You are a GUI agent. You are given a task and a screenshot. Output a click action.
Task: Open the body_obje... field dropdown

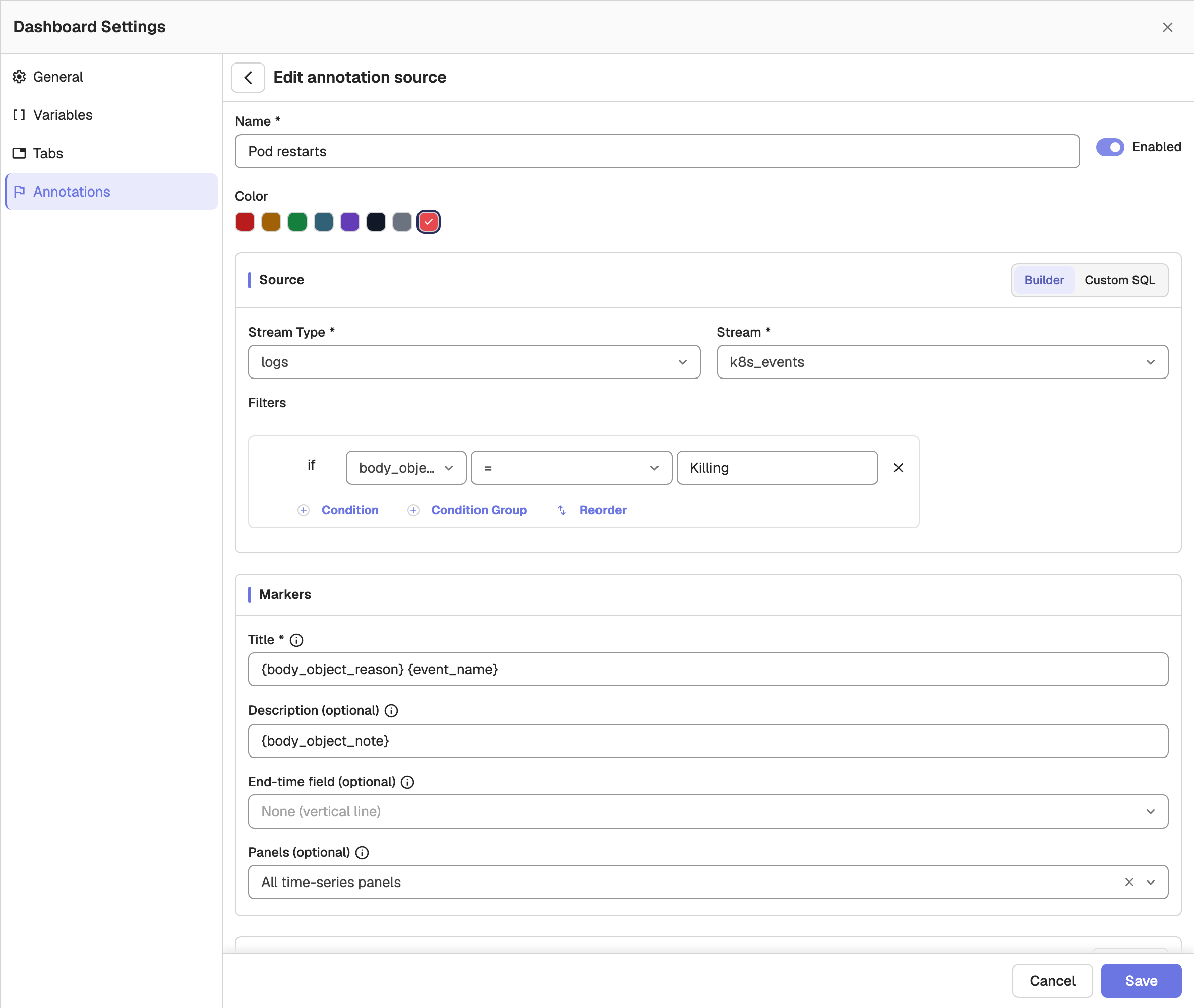(x=406, y=468)
